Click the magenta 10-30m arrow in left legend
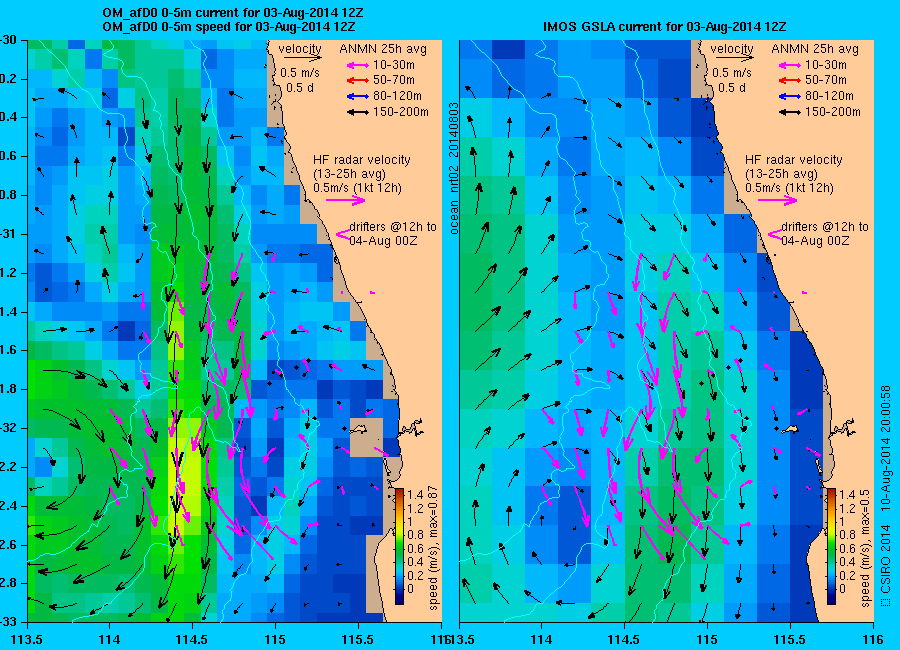Image resolution: width=900 pixels, height=650 pixels. (x=358, y=65)
